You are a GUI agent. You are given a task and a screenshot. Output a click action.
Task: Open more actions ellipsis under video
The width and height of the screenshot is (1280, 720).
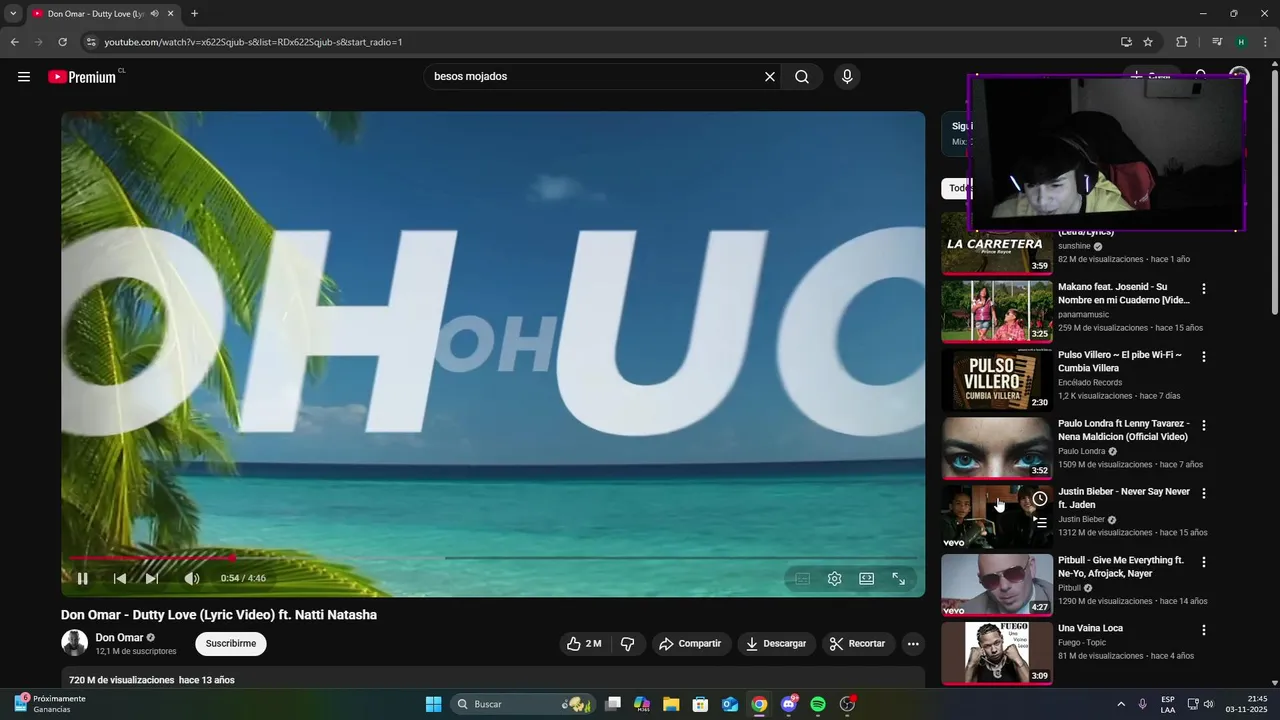click(x=913, y=644)
